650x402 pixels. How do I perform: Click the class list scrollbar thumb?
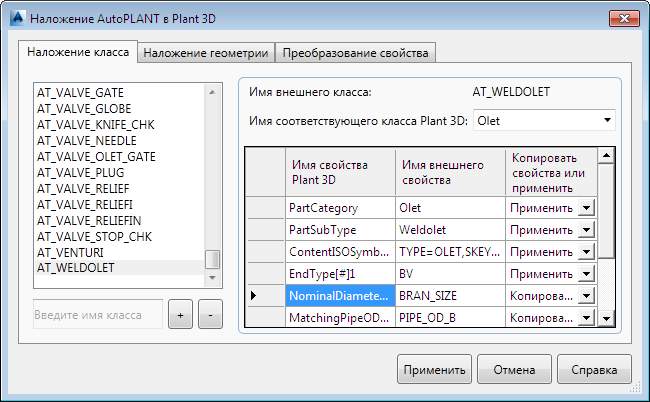click(212, 259)
